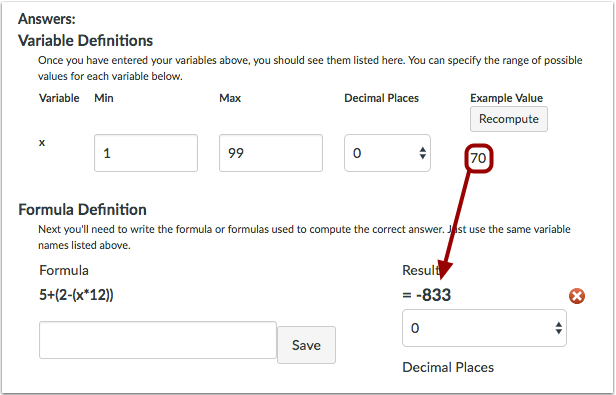Click the Variable Definitions heading
Viewport: 616px width, 395px height.
85,40
